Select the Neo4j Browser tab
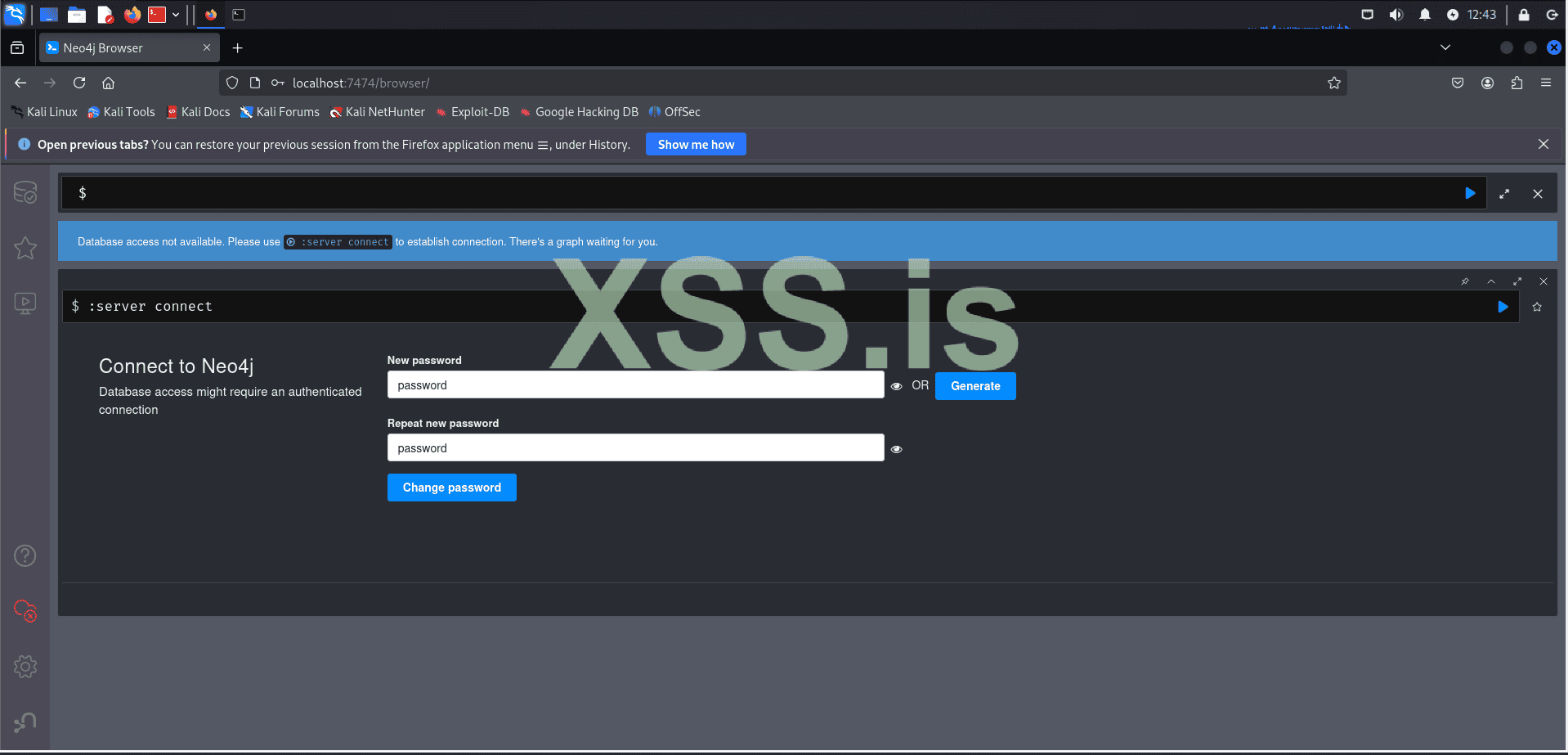Viewport: 1568px width, 755px height. (129, 48)
